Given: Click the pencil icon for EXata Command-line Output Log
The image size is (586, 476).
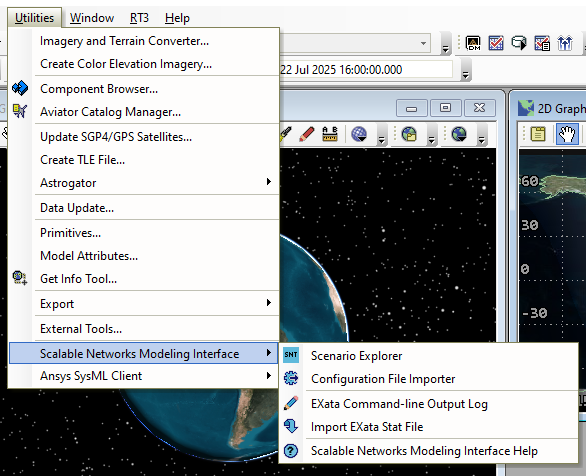Looking at the screenshot, I should click(291, 403).
